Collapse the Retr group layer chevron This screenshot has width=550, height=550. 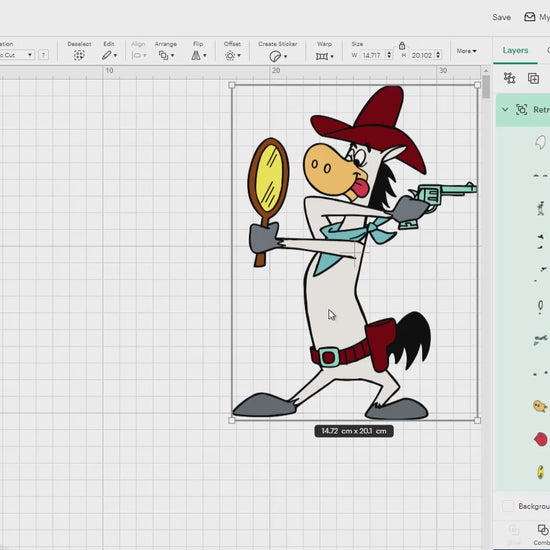505,110
